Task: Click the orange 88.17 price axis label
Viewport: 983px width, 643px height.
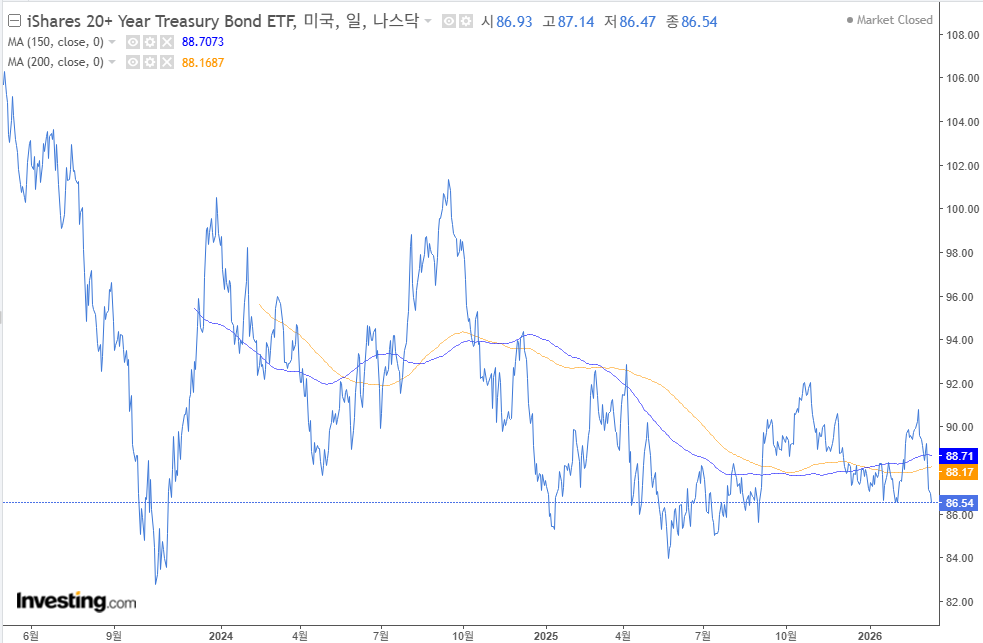Action: tap(959, 473)
